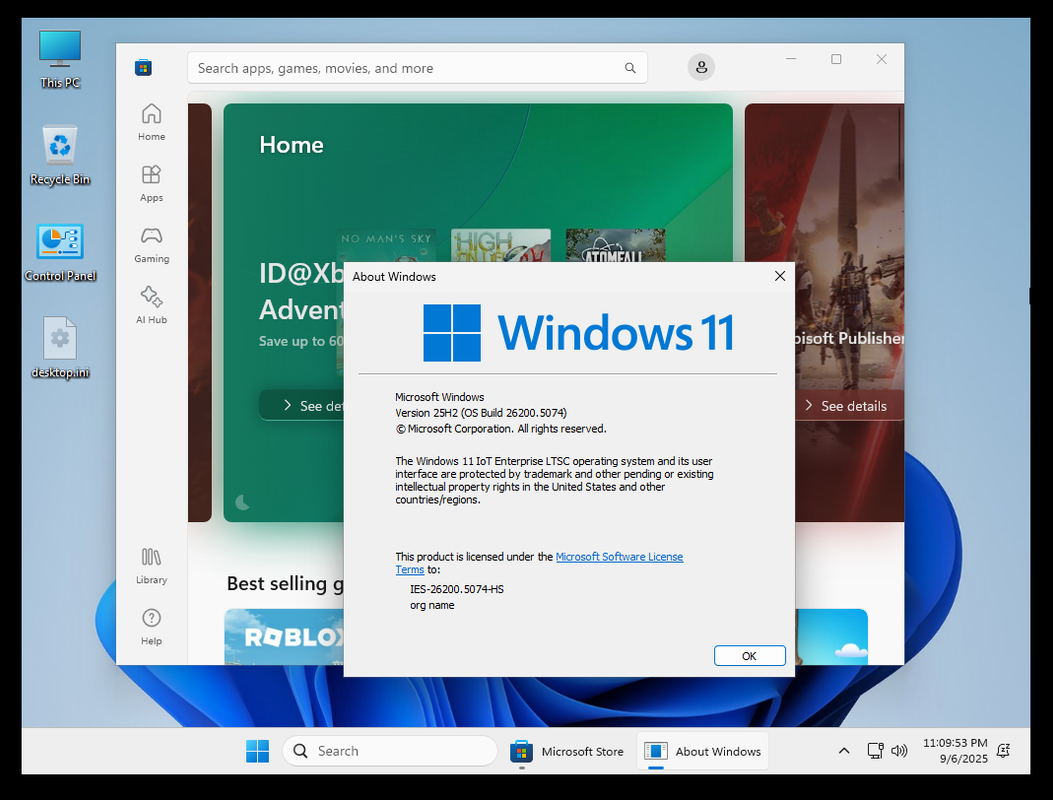The height and width of the screenshot is (800, 1053).
Task: Maximize the Microsoft Store window
Action: [836, 59]
